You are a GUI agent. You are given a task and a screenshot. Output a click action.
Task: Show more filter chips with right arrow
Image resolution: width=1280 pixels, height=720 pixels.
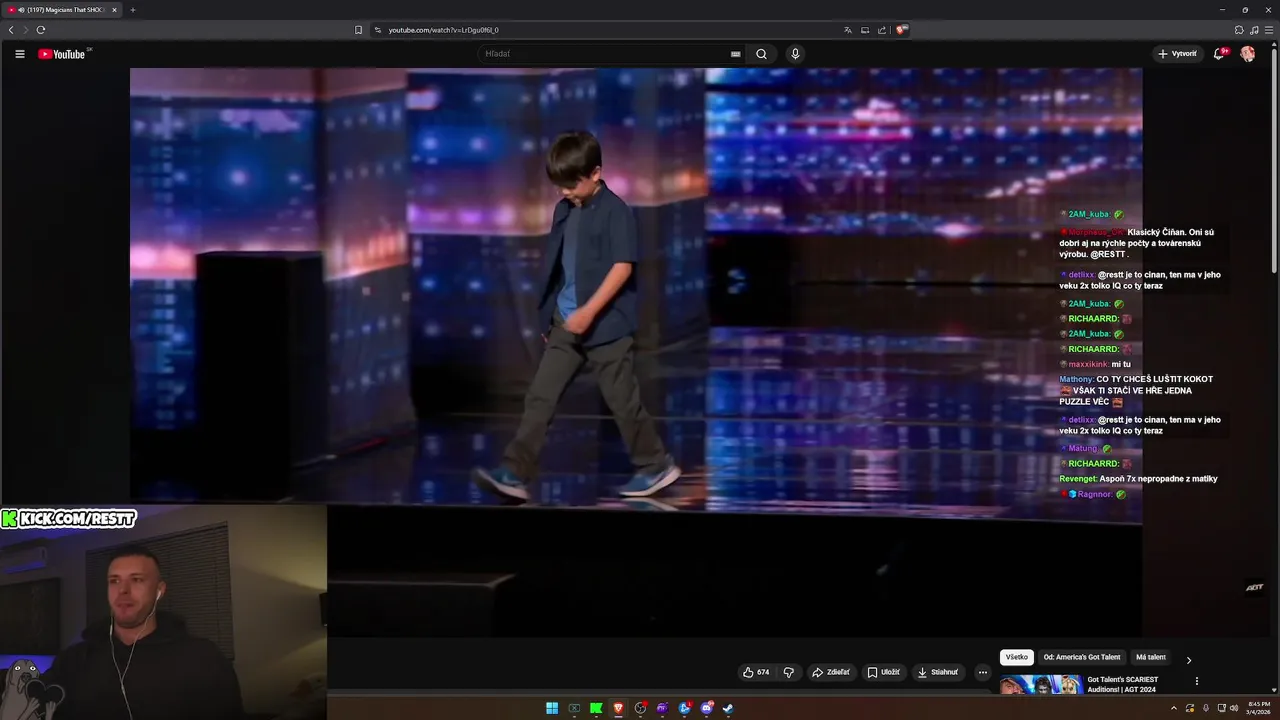point(1189,660)
